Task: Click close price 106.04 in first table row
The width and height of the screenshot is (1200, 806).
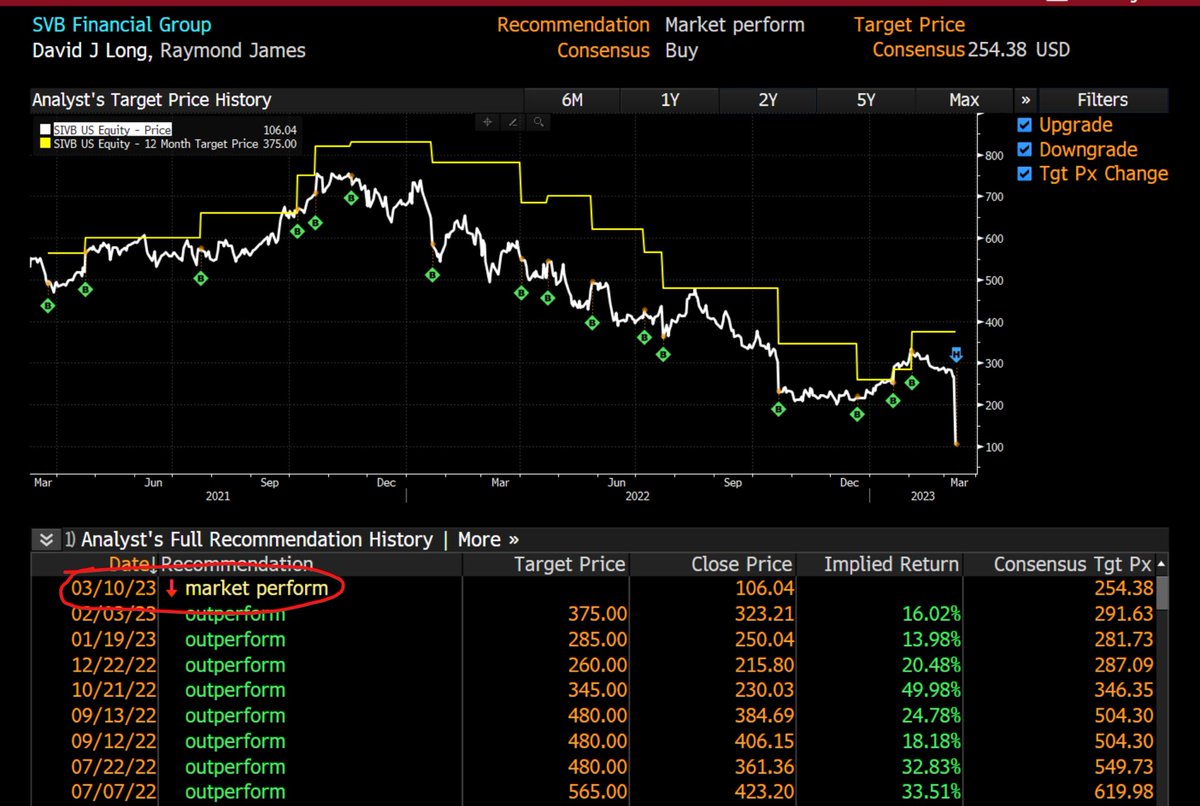Action: click(763, 589)
